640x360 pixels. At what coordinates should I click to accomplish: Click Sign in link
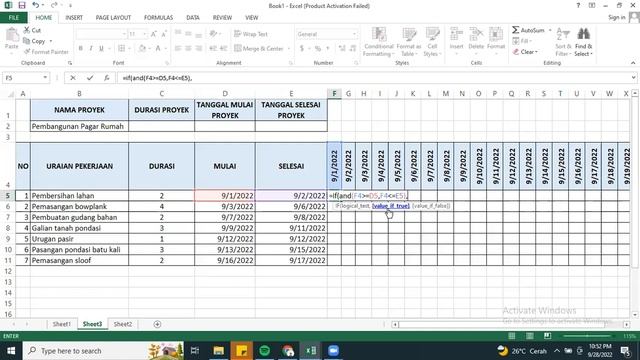(616, 17)
